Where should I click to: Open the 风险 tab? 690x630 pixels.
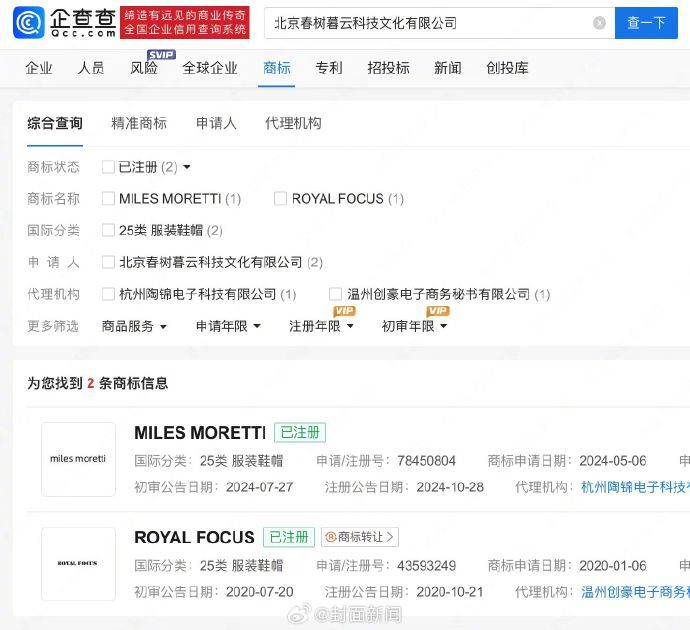point(143,68)
